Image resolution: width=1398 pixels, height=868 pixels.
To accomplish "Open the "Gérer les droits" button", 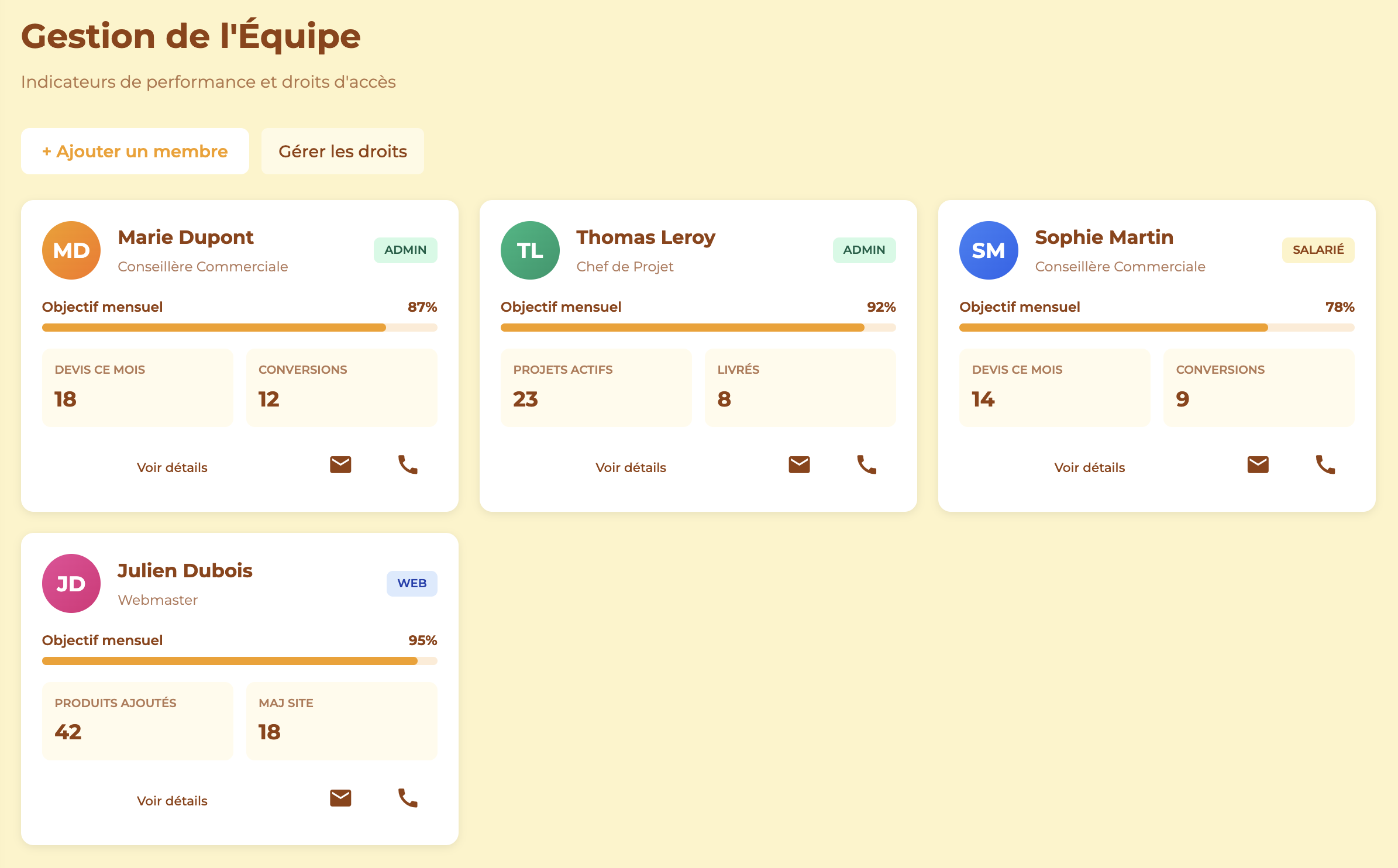I will click(x=343, y=151).
